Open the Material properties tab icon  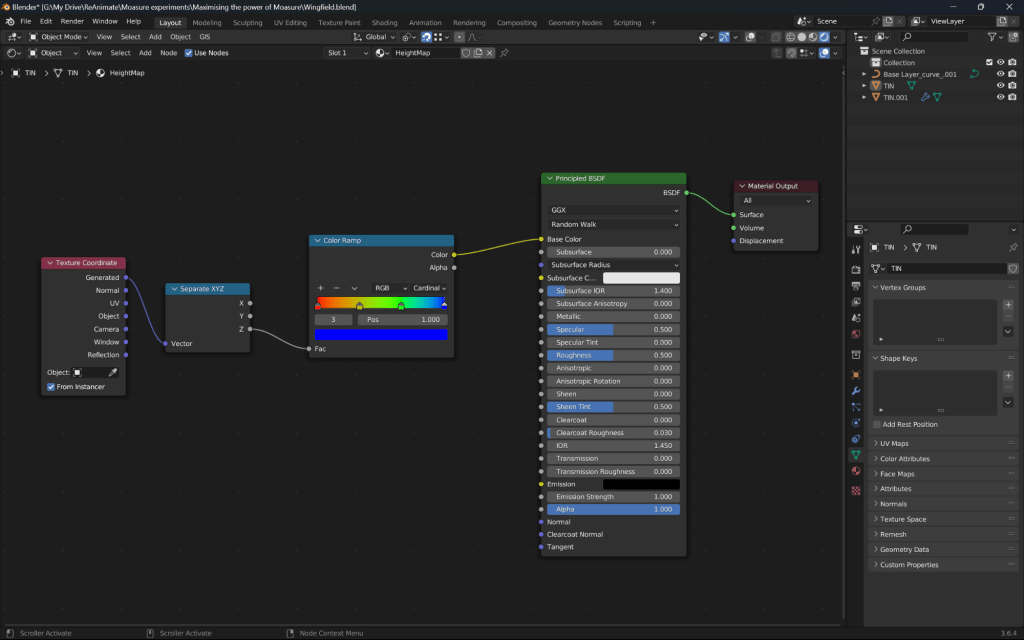coord(855,470)
